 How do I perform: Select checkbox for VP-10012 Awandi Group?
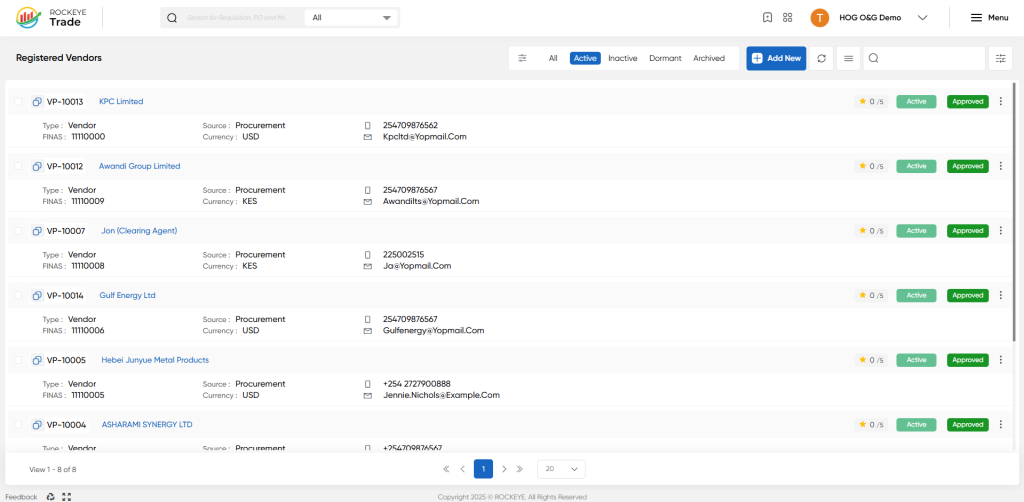point(18,166)
